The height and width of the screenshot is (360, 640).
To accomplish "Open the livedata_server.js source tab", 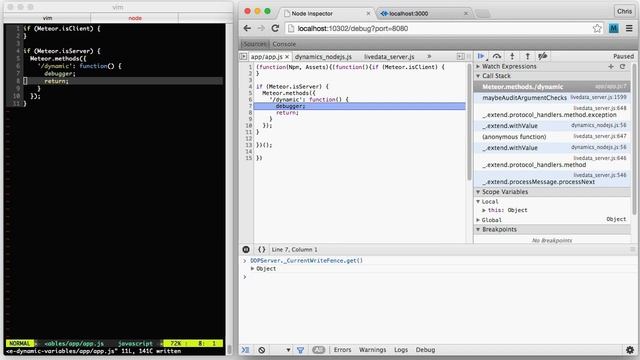I will (389, 57).
